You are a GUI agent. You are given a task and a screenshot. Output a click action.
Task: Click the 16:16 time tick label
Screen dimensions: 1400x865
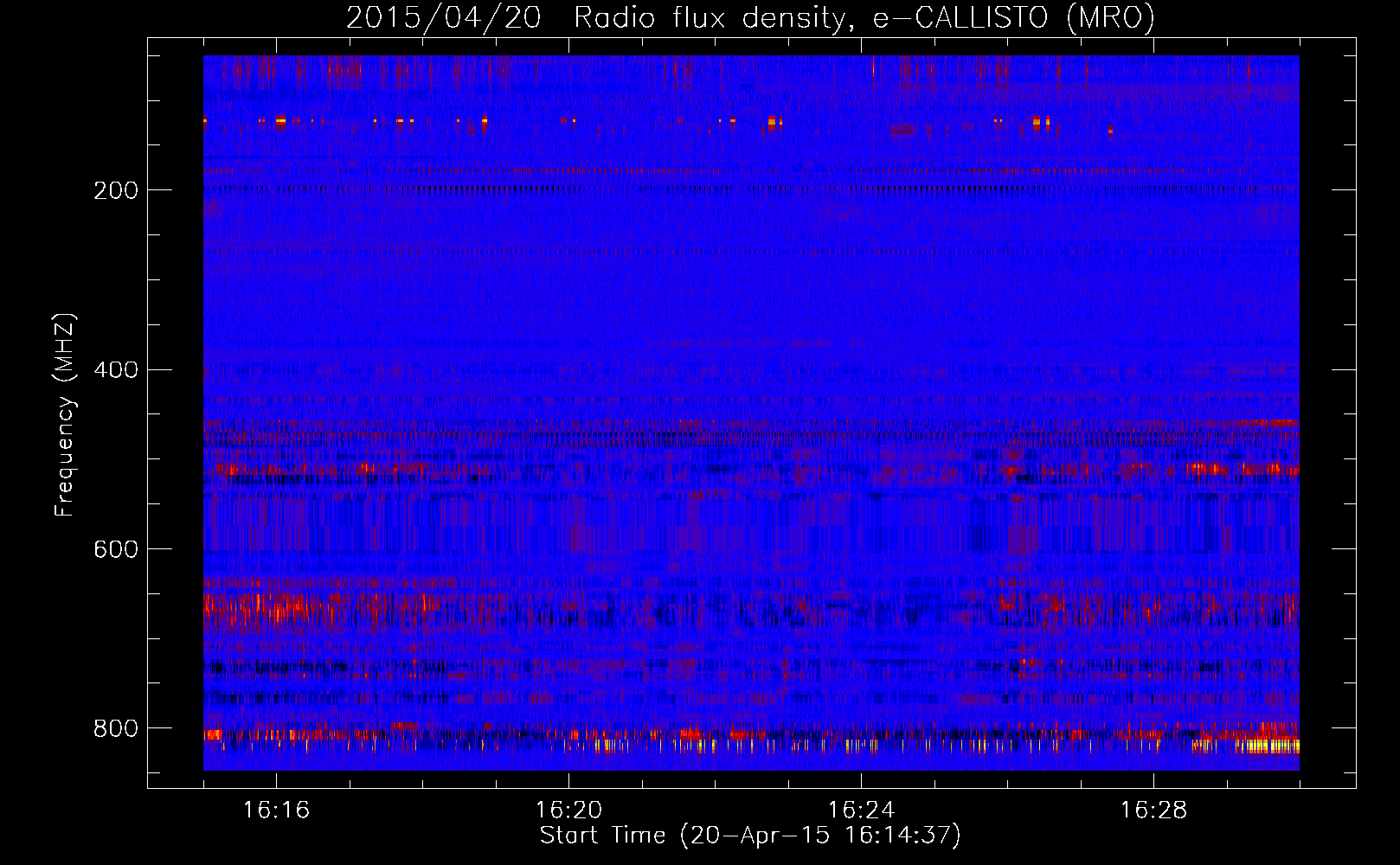pos(277,811)
